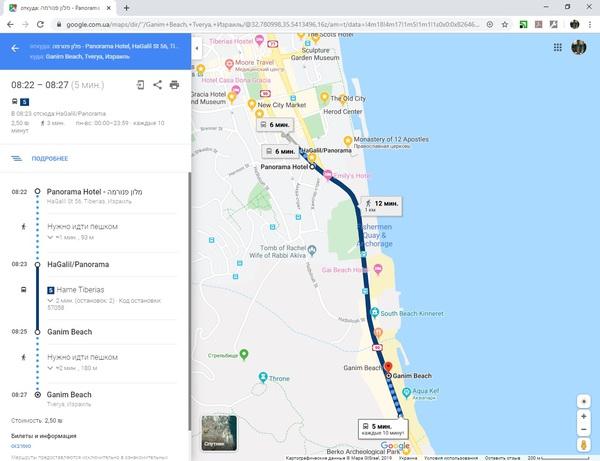
Task: Expand first walking step details chevron
Action: click(50, 238)
